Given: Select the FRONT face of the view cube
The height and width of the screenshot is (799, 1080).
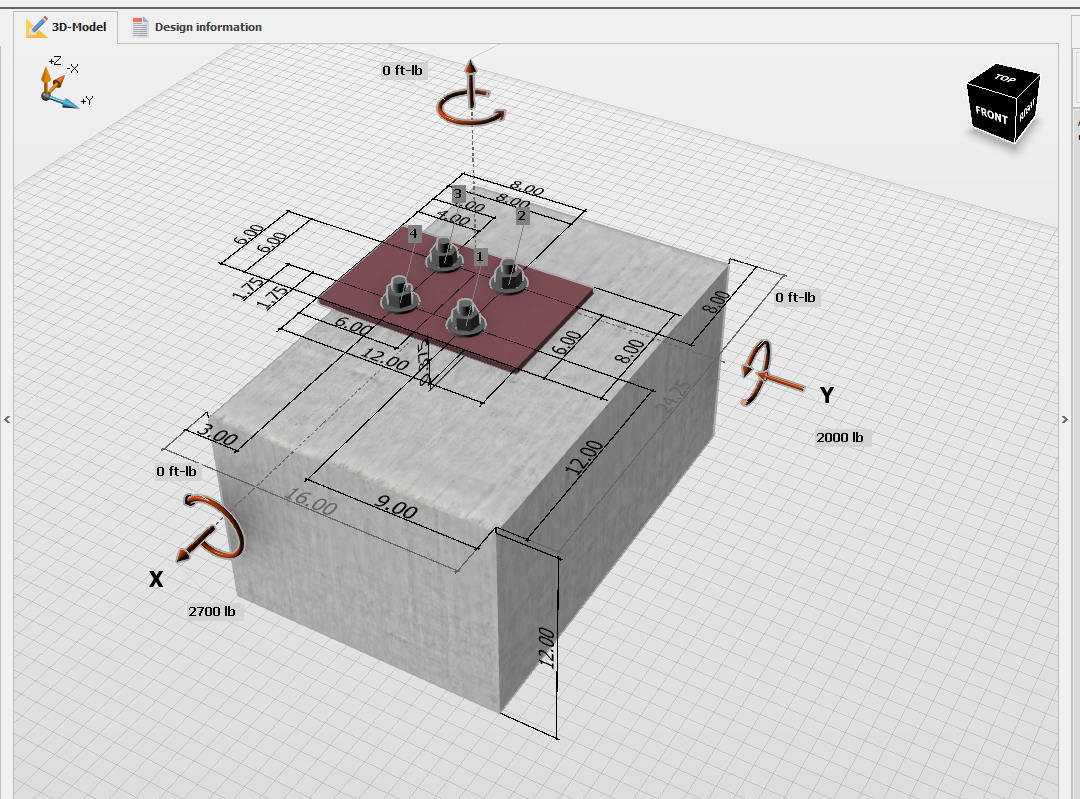Looking at the screenshot, I should coord(992,114).
